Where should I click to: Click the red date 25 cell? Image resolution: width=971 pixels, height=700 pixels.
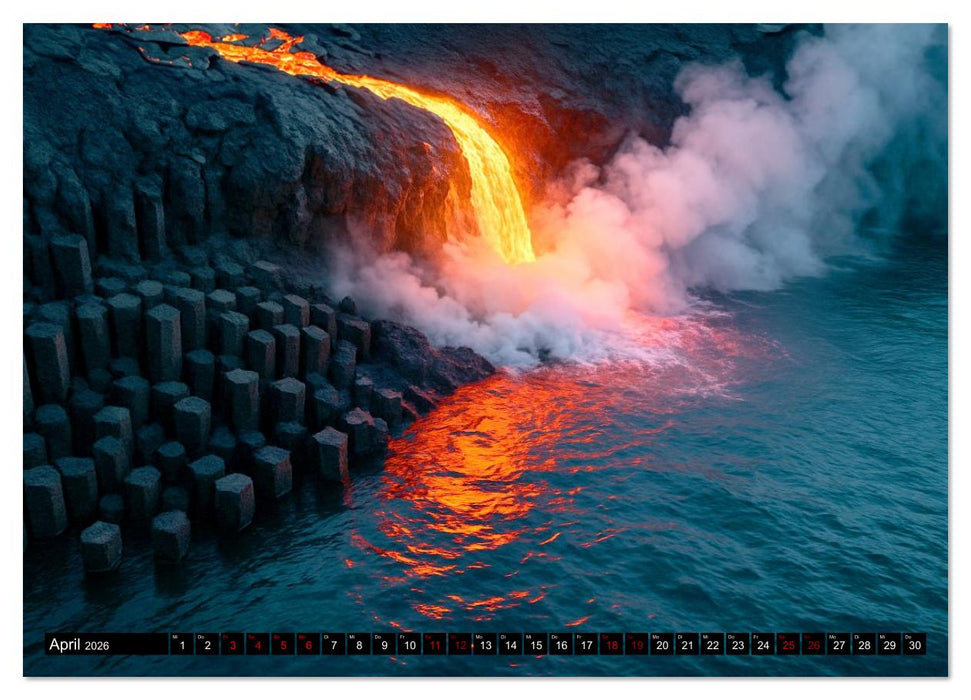tap(788, 645)
